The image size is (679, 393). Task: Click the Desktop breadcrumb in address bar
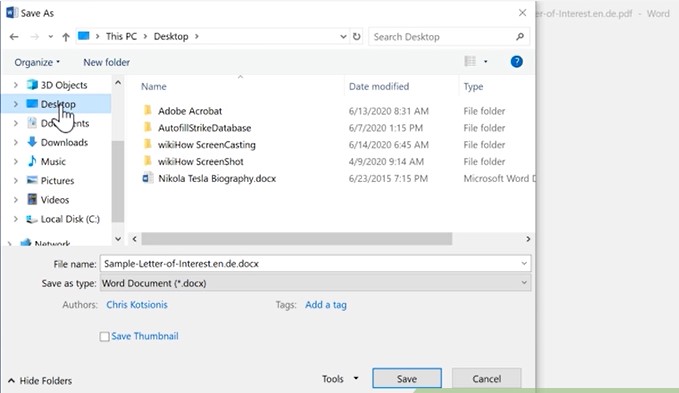point(171,36)
